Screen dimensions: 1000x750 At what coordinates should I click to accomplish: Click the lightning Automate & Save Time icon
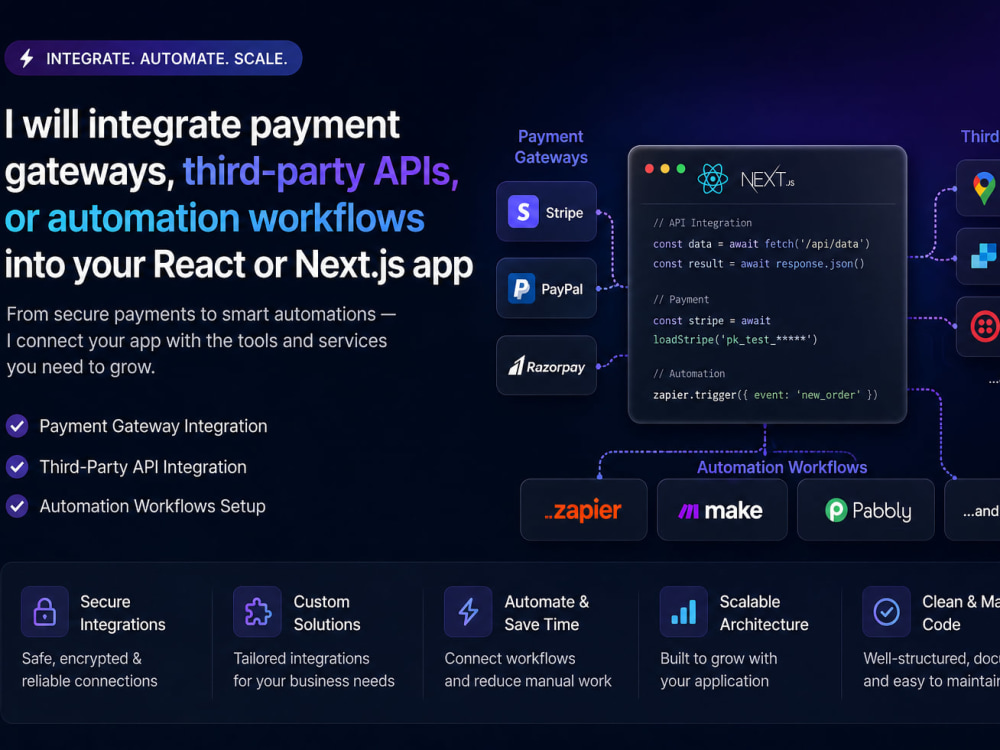468,612
